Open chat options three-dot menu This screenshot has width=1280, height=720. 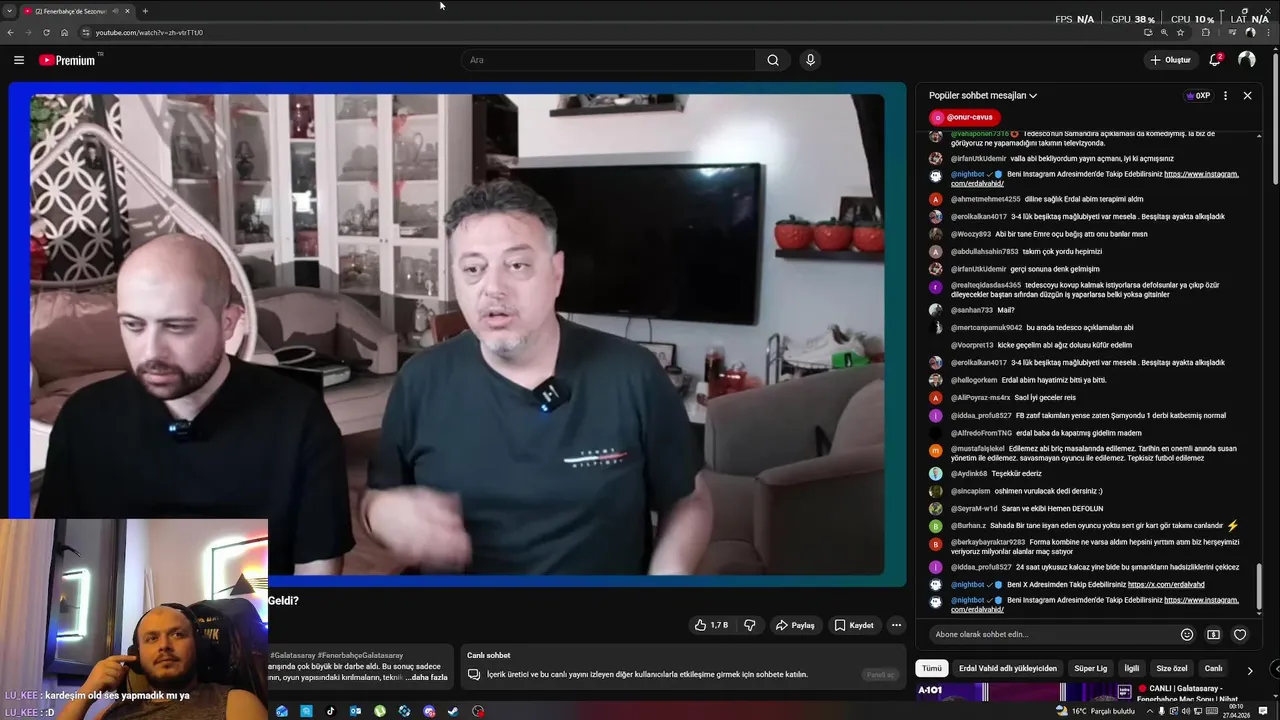tap(1225, 96)
